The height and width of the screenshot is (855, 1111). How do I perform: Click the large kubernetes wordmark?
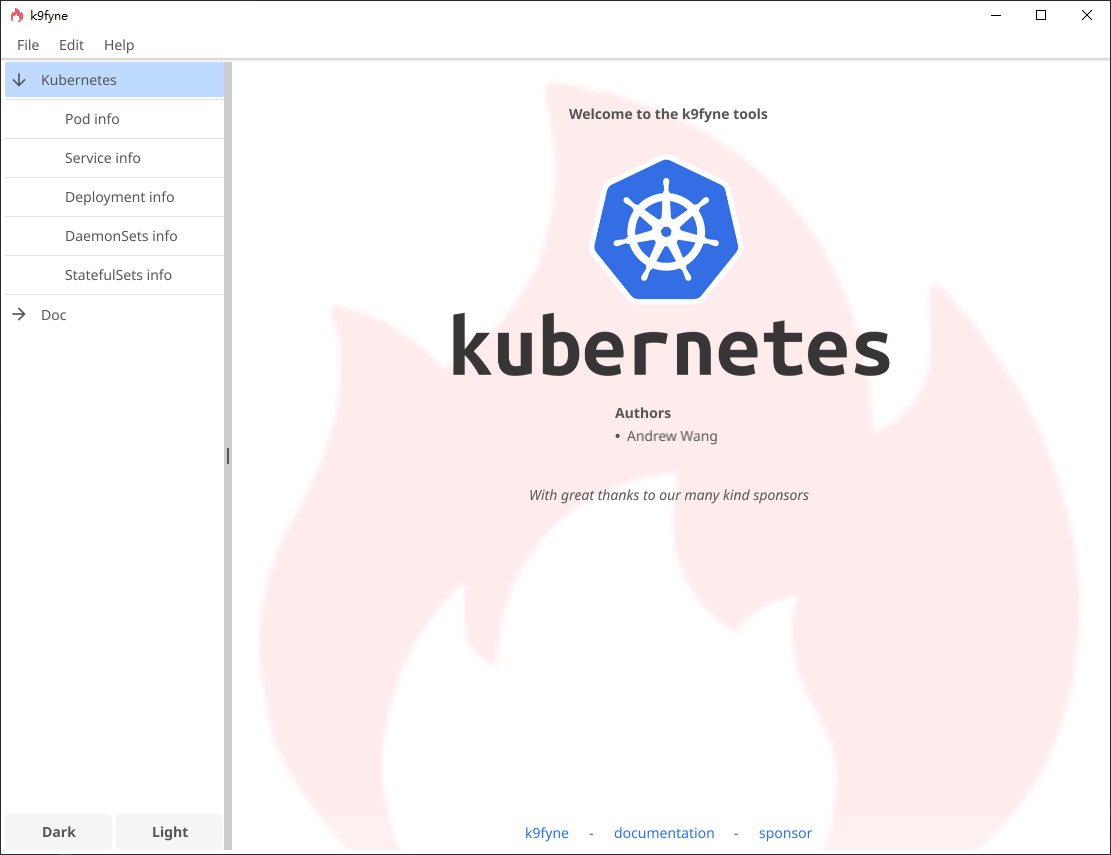[670, 345]
